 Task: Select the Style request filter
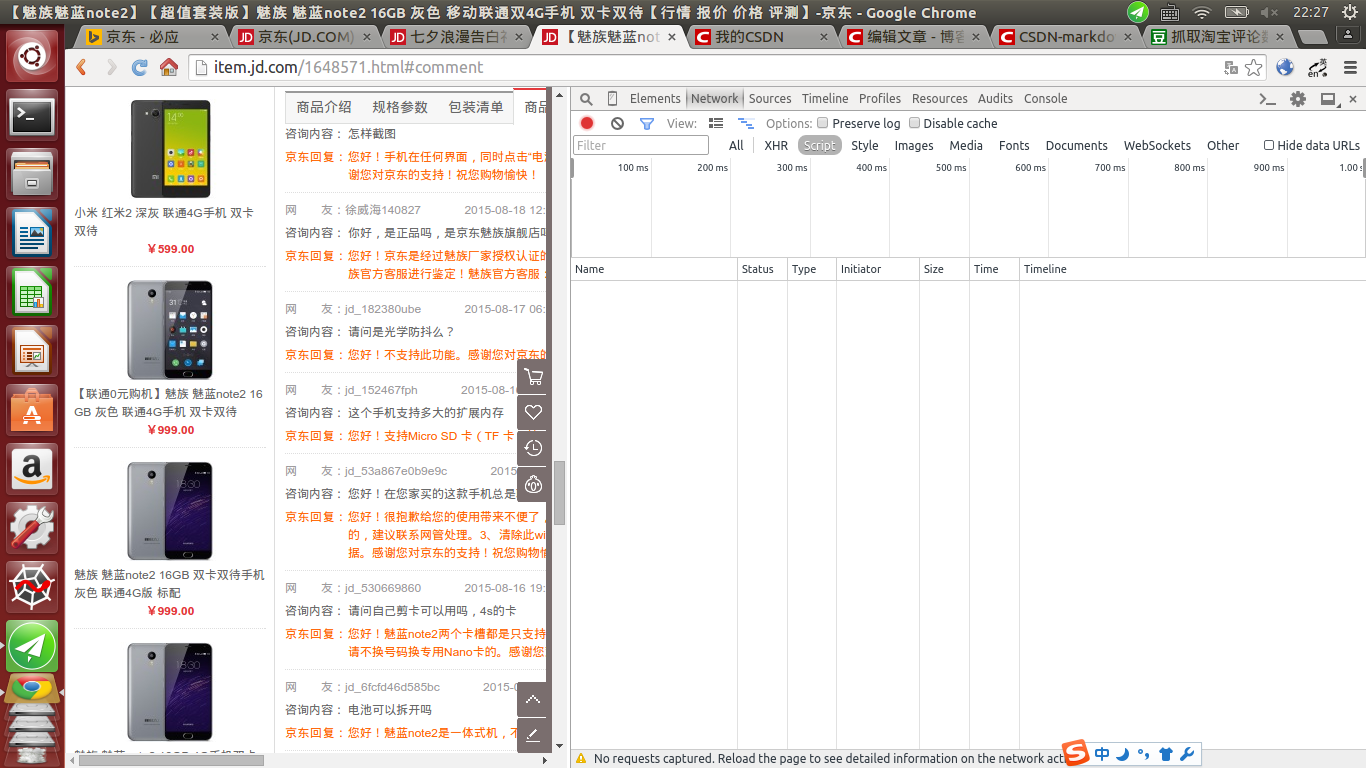pyautogui.click(x=865, y=145)
